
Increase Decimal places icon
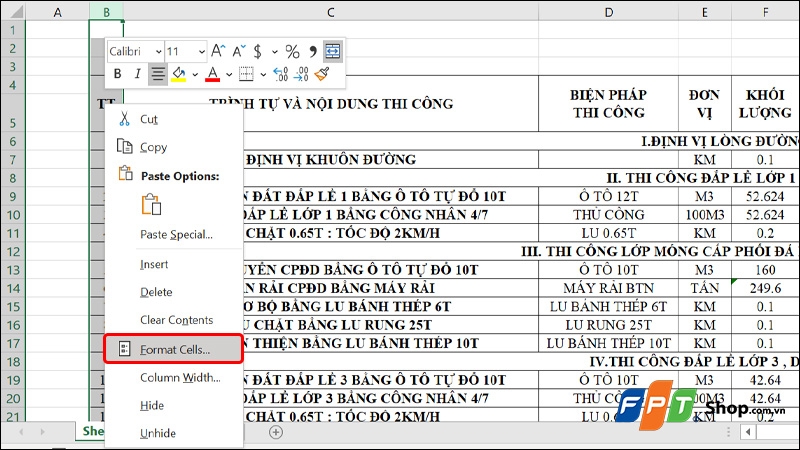coord(281,74)
